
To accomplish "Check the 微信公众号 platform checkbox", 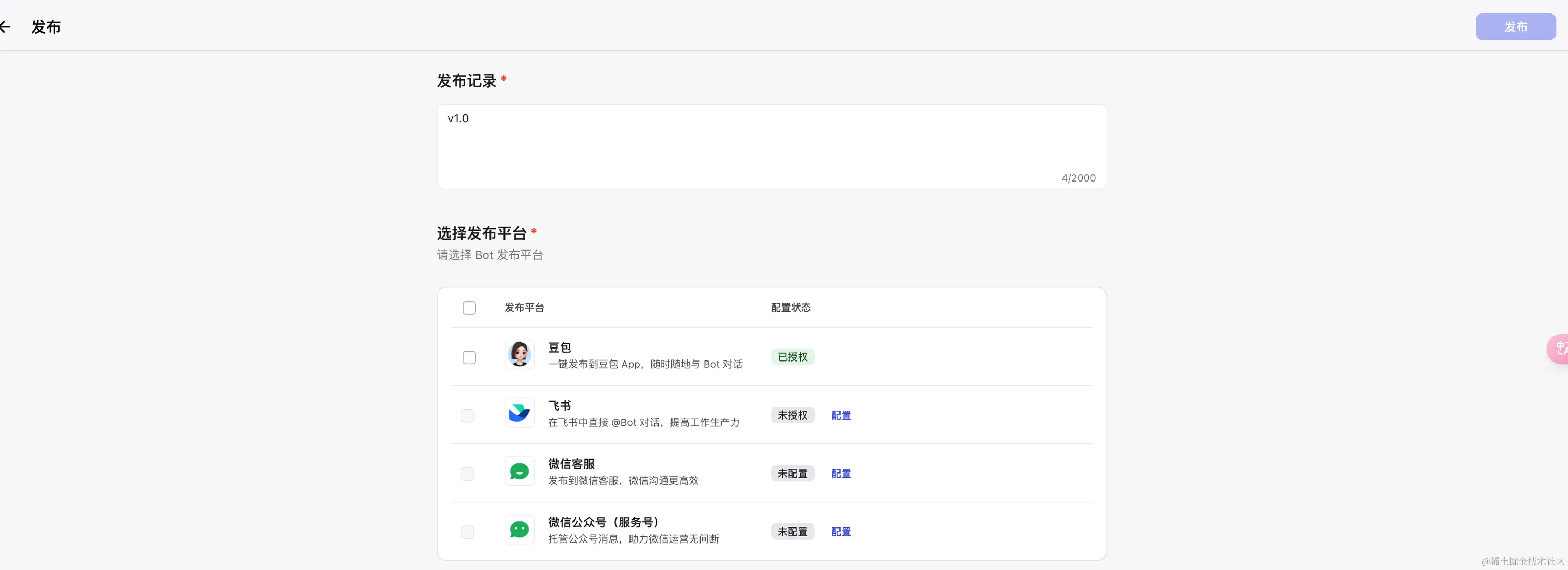I will 468,532.
